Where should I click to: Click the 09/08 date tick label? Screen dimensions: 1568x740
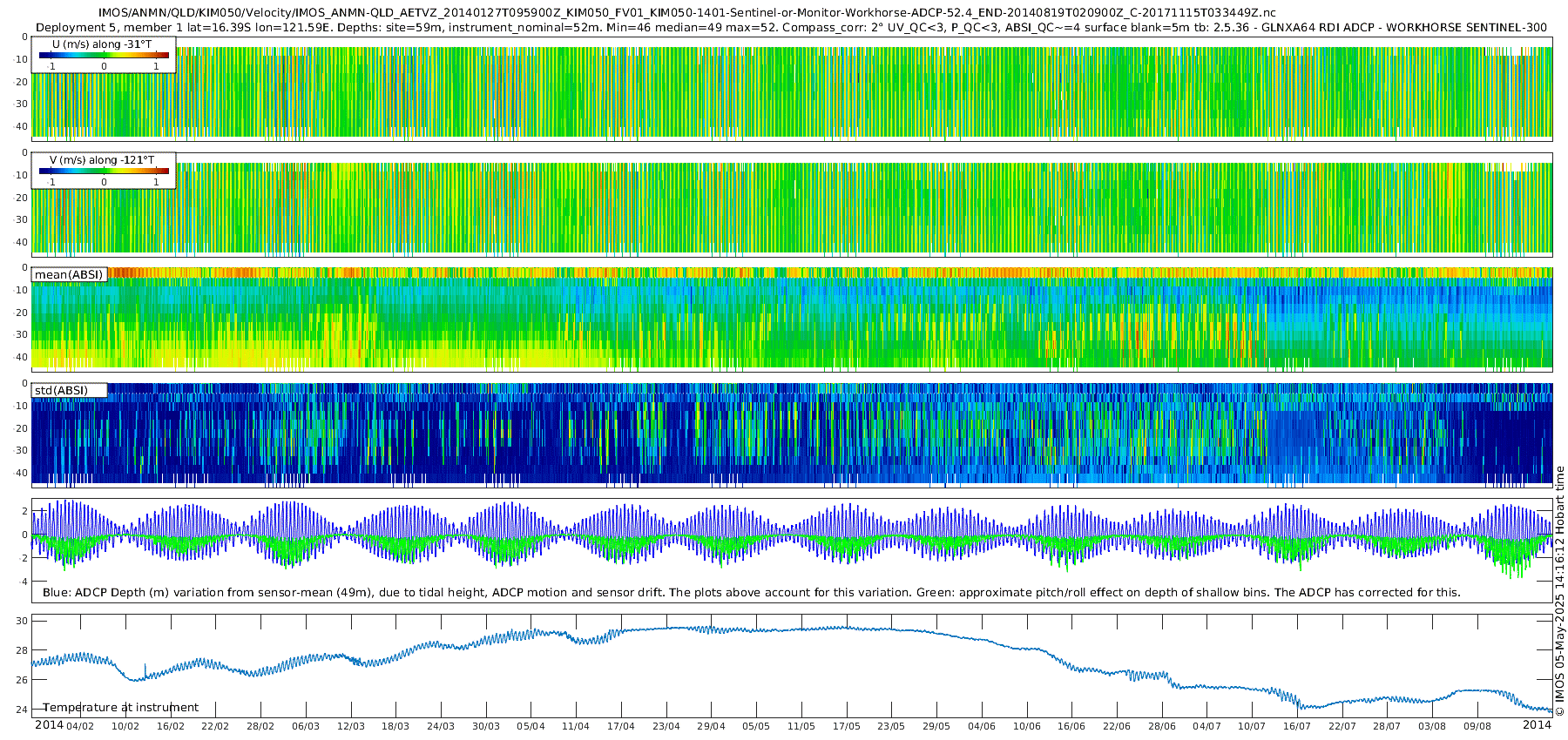click(1477, 726)
